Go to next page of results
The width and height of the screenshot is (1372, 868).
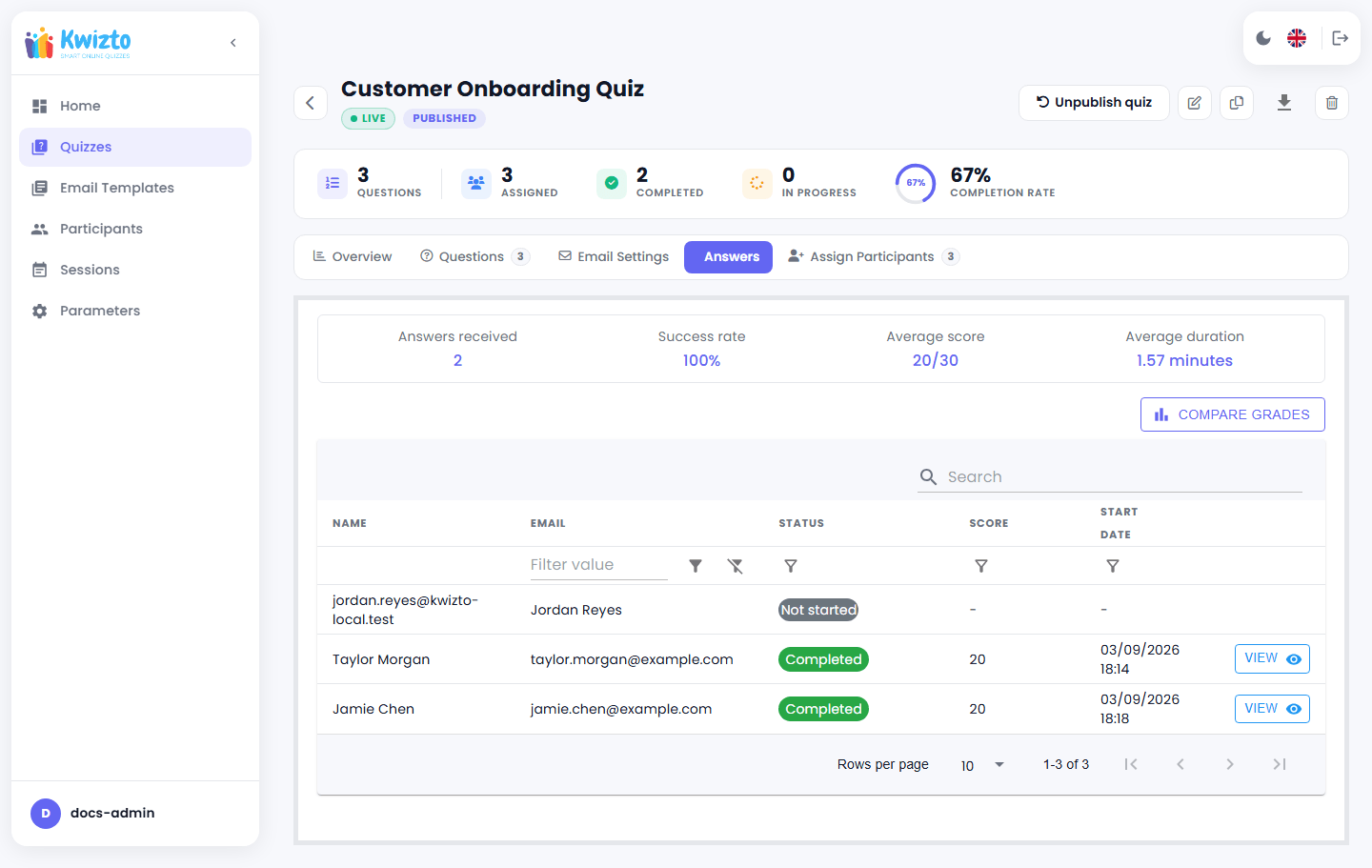[x=1230, y=764]
